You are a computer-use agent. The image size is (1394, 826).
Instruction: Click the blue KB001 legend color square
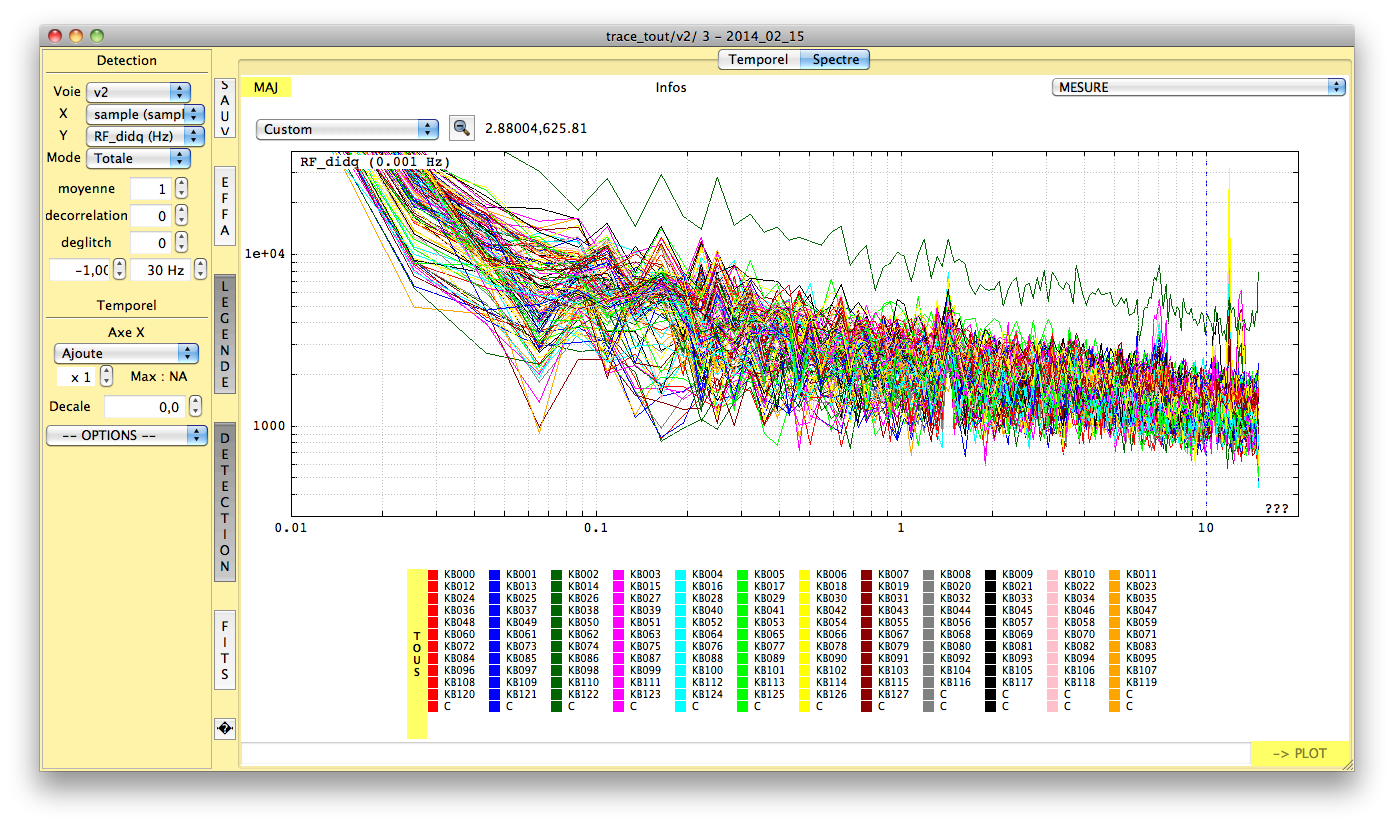(x=495, y=575)
